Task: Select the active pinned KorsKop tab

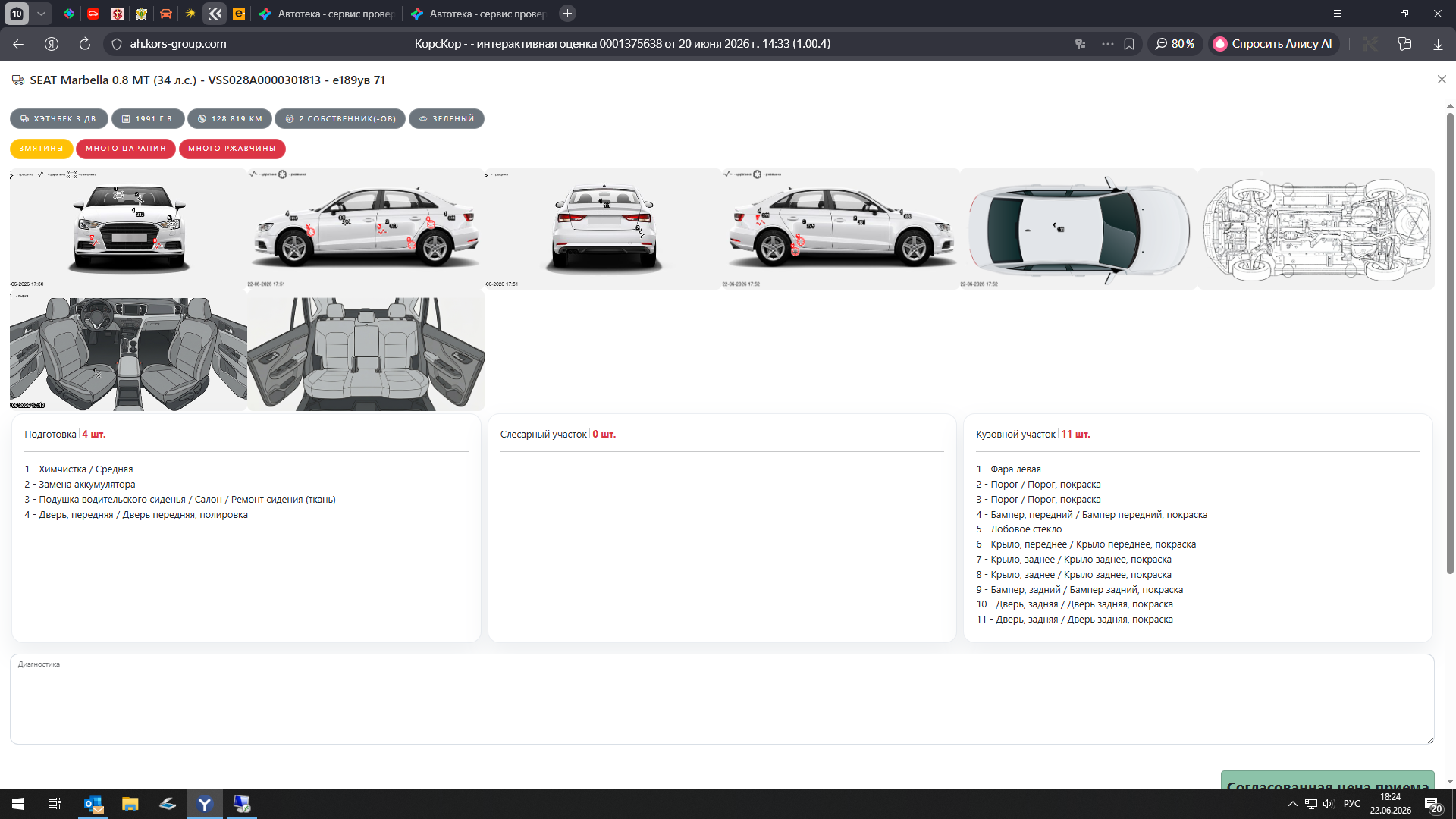Action: pos(215,14)
